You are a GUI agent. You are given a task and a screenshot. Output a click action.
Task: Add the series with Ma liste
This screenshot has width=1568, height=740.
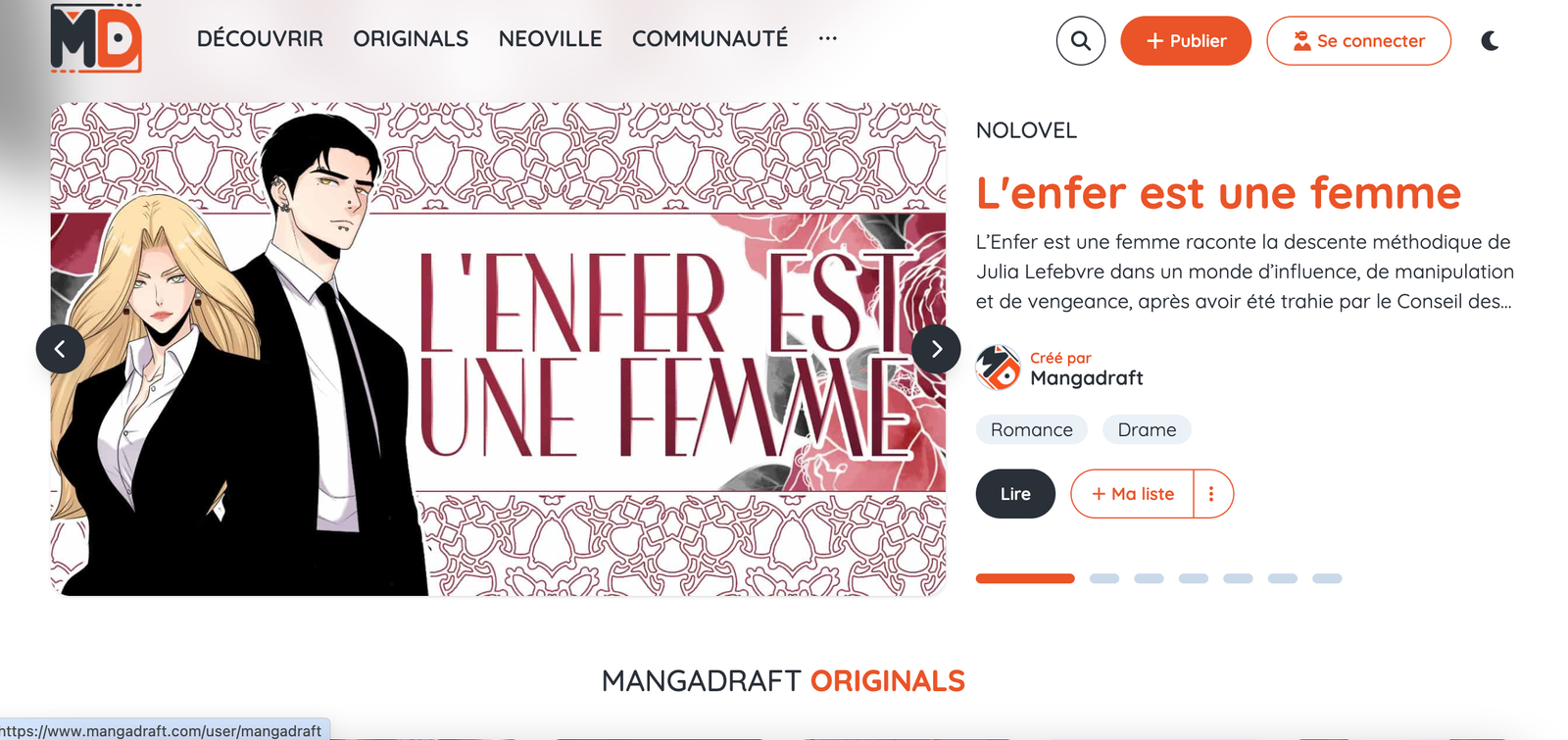1132,494
